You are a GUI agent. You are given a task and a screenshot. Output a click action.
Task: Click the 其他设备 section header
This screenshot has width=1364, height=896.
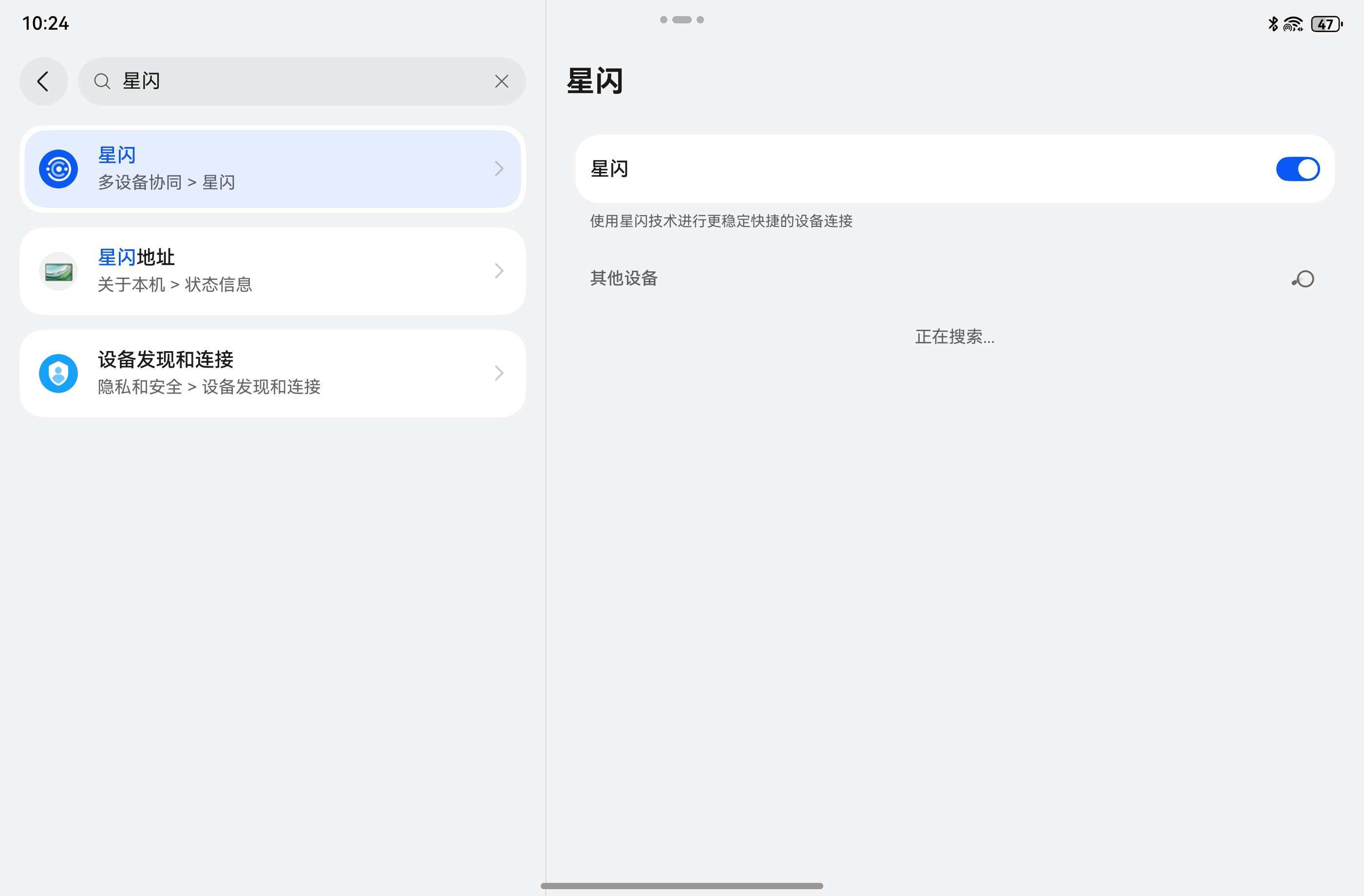pos(624,279)
